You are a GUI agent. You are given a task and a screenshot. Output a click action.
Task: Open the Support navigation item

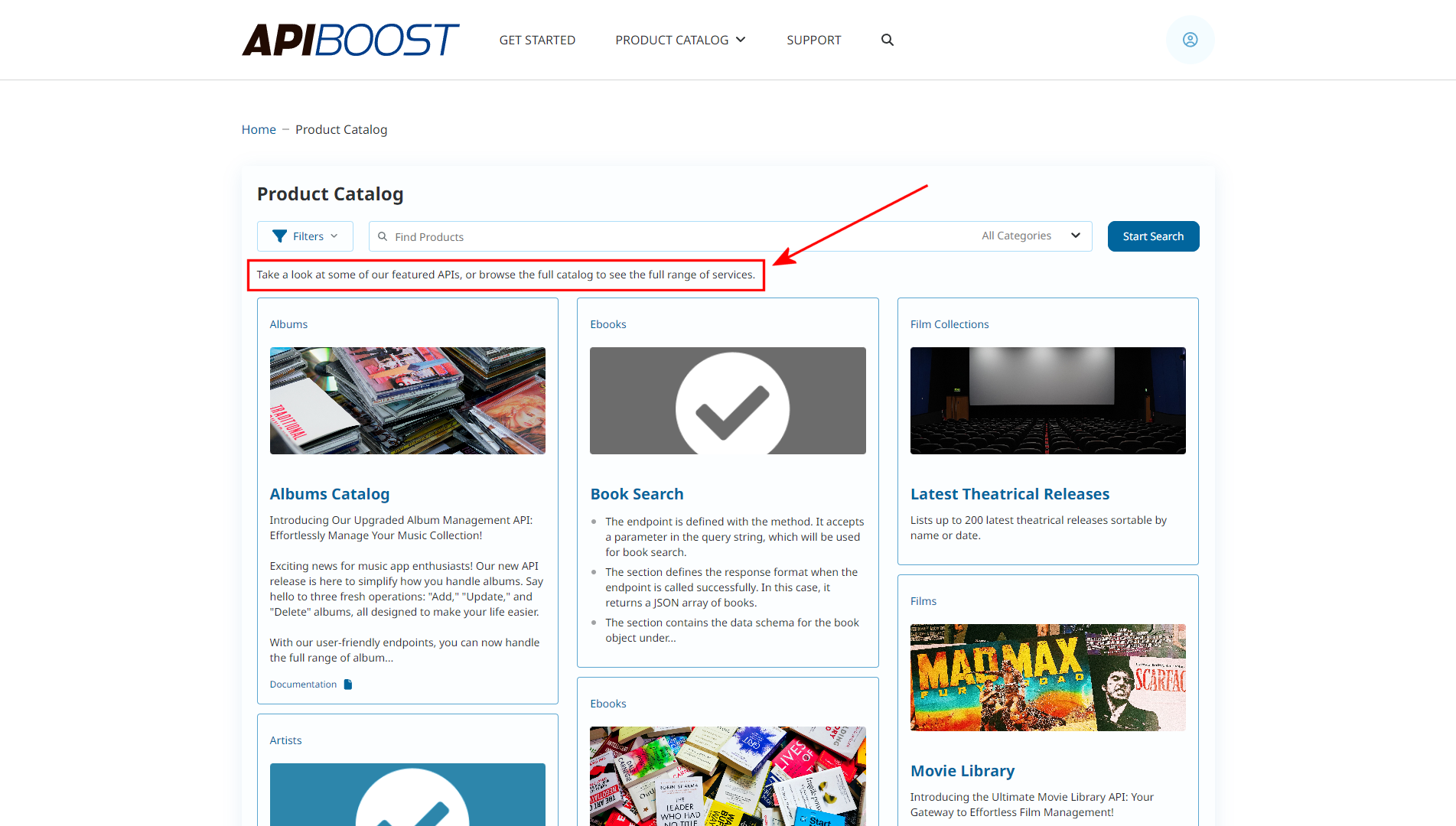coord(814,40)
